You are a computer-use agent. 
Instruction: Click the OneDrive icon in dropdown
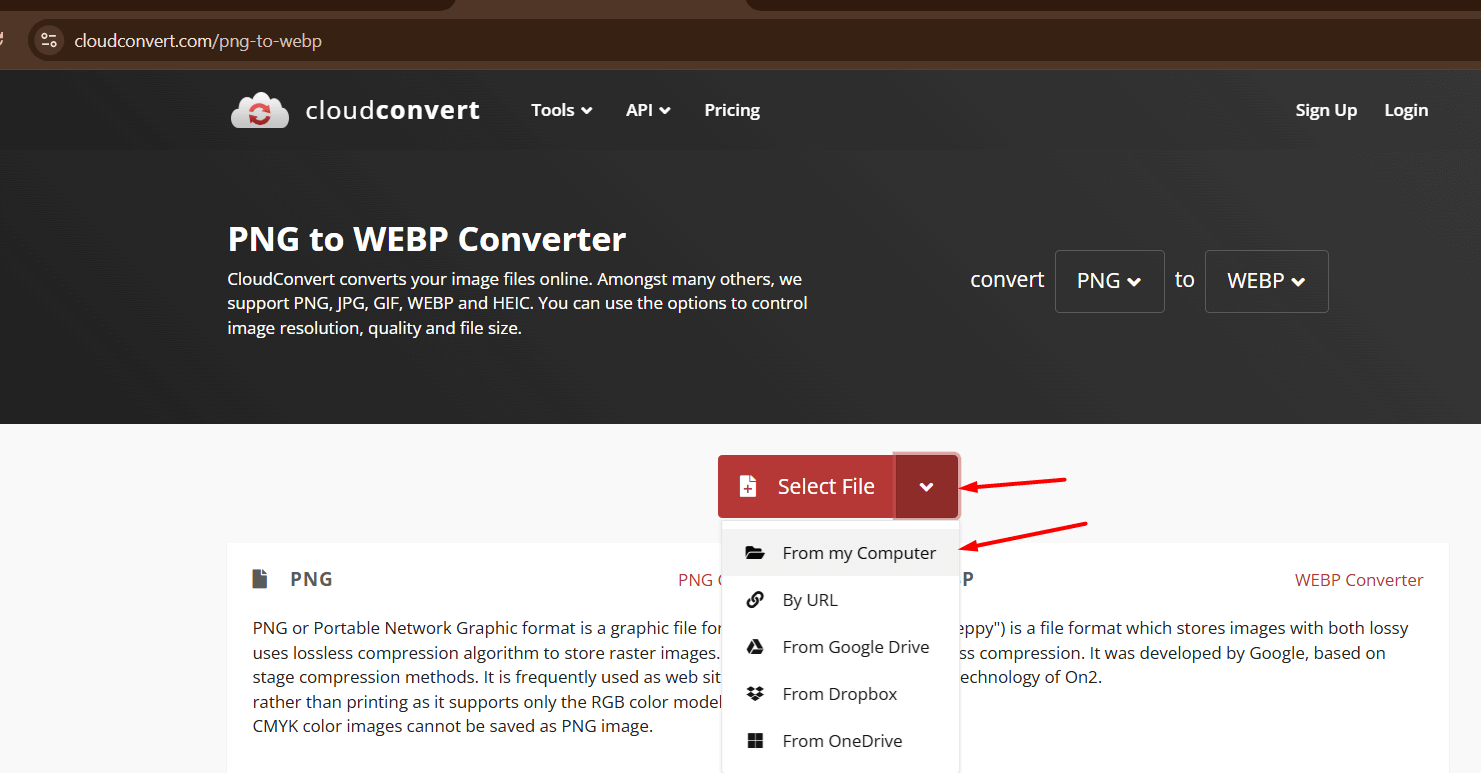(x=755, y=741)
